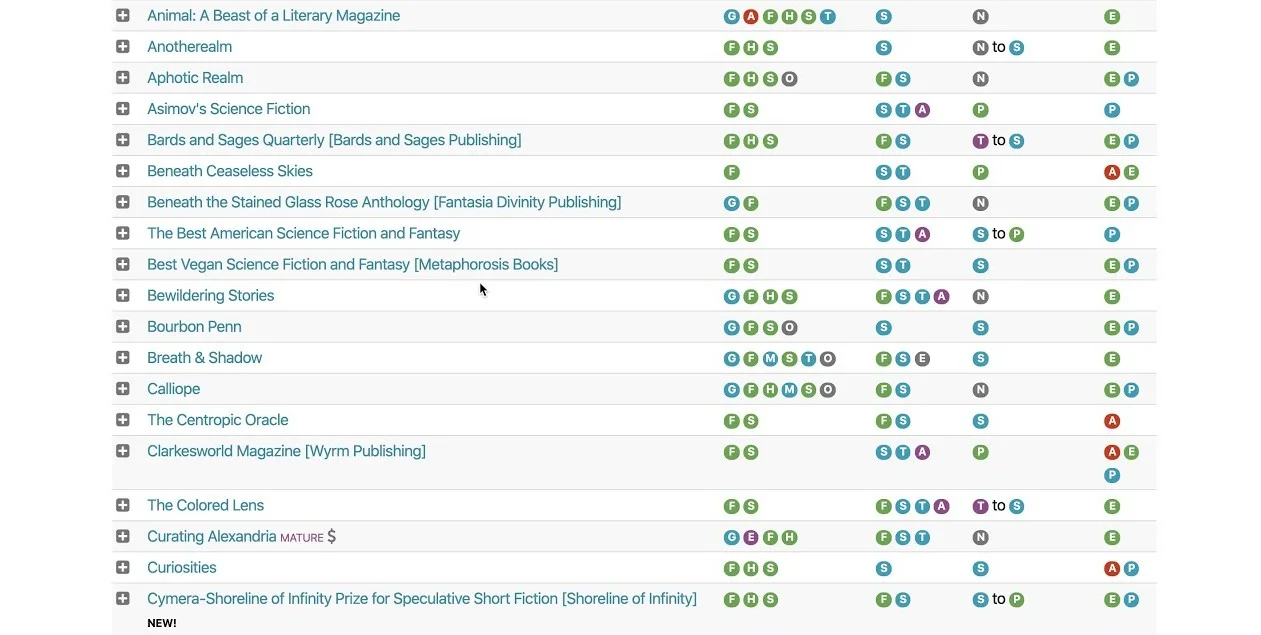
Task: Expand the Clarkesworld Magazine row
Action: [122, 450]
